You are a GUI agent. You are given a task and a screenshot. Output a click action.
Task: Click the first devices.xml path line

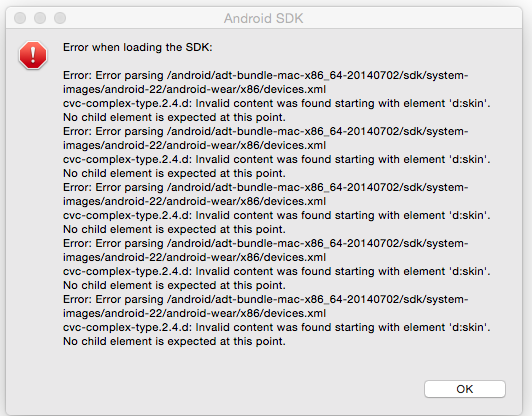(x=194, y=89)
